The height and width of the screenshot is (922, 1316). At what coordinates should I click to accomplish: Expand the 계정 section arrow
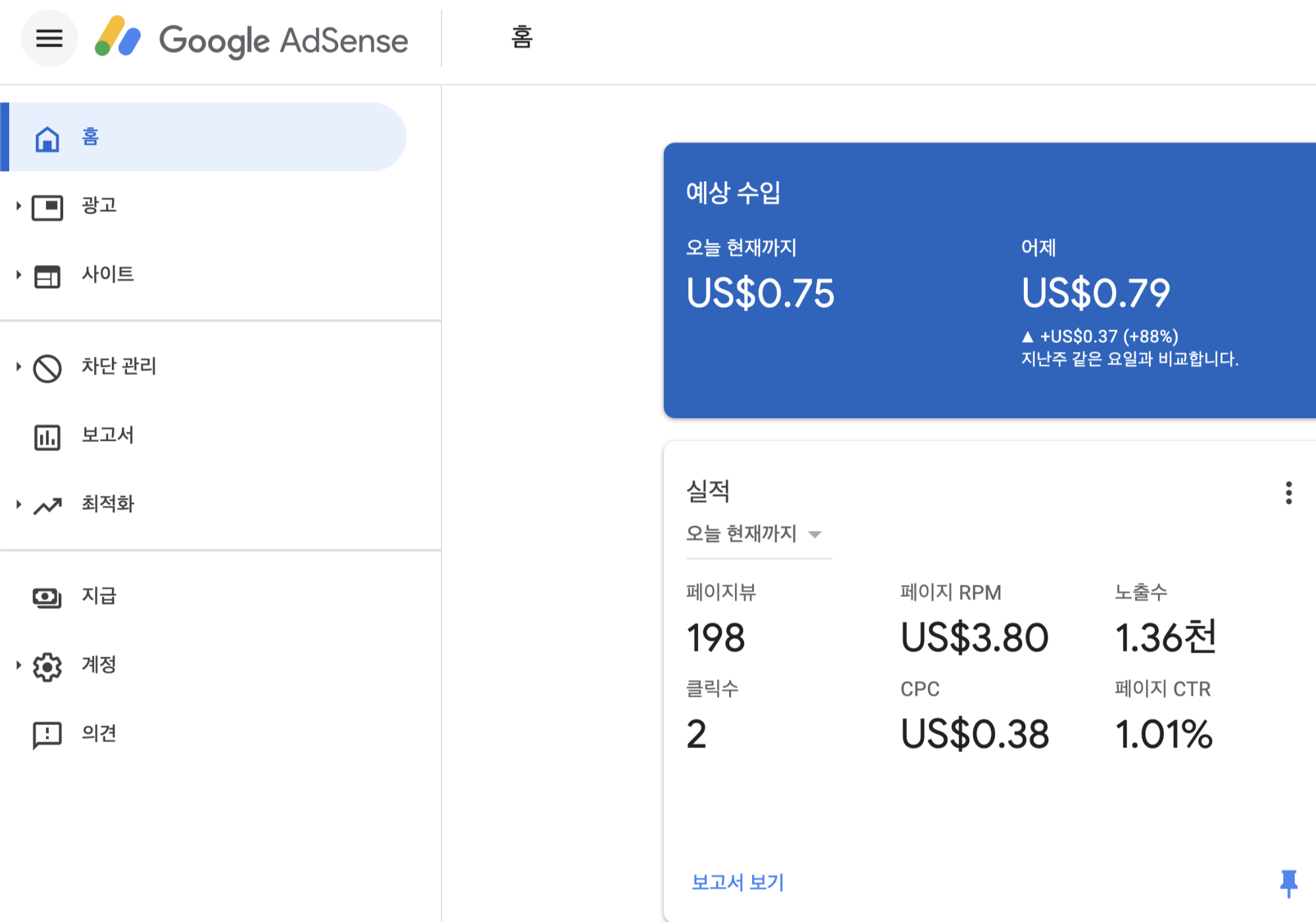18,665
